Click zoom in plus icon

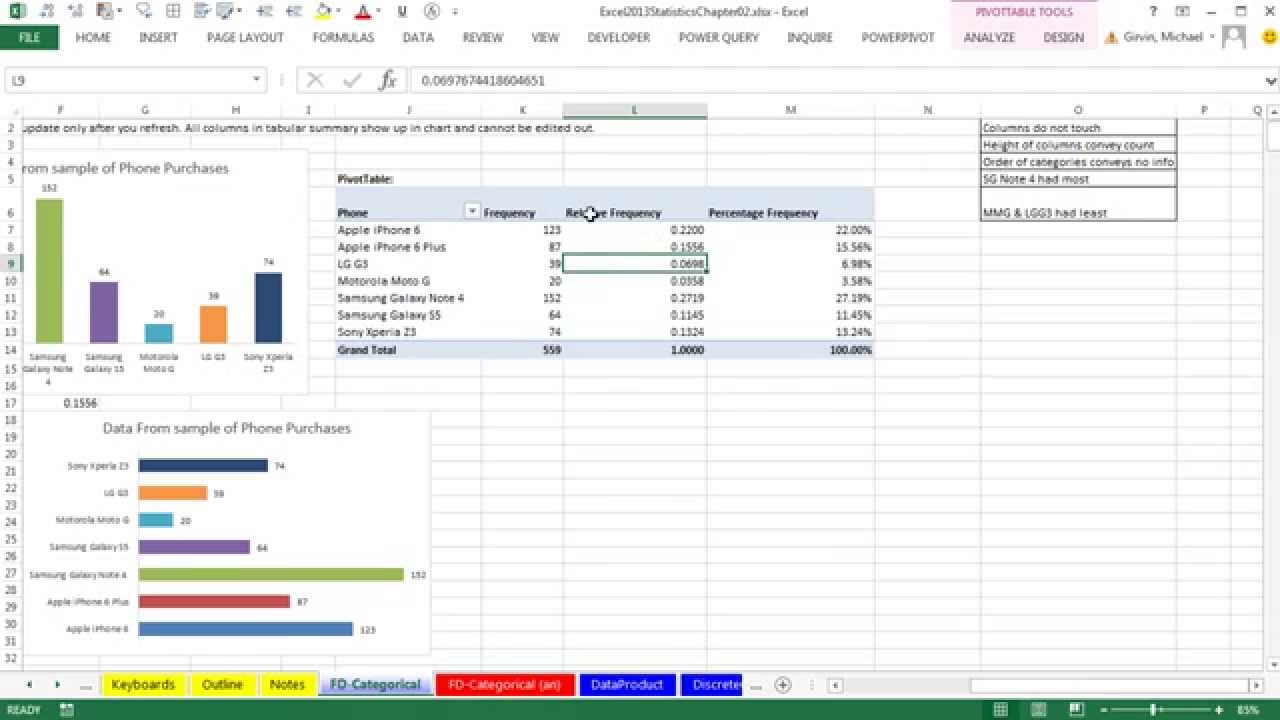click(1217, 710)
